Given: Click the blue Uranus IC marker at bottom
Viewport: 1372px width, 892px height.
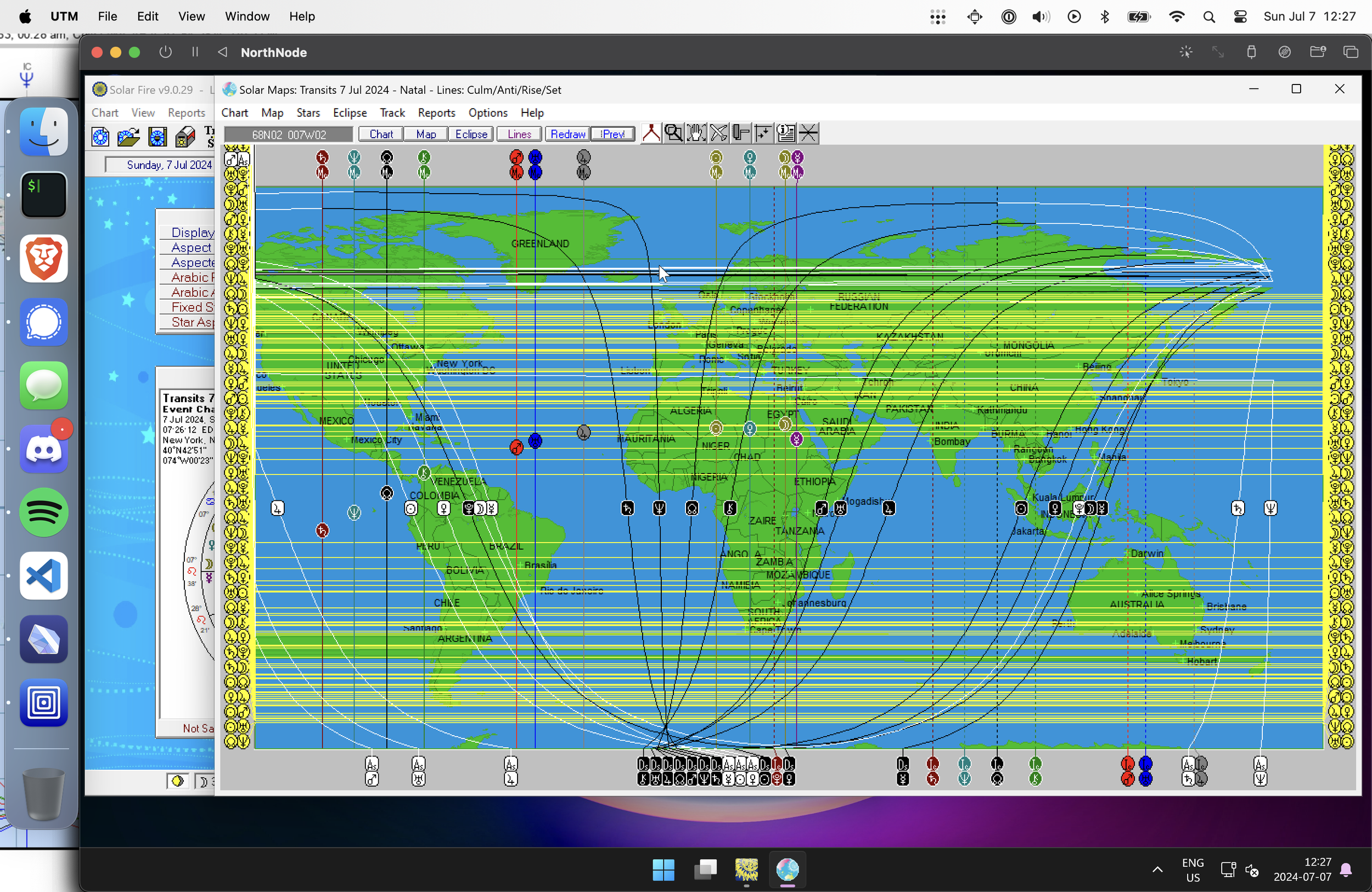Looking at the screenshot, I should [1145, 771].
